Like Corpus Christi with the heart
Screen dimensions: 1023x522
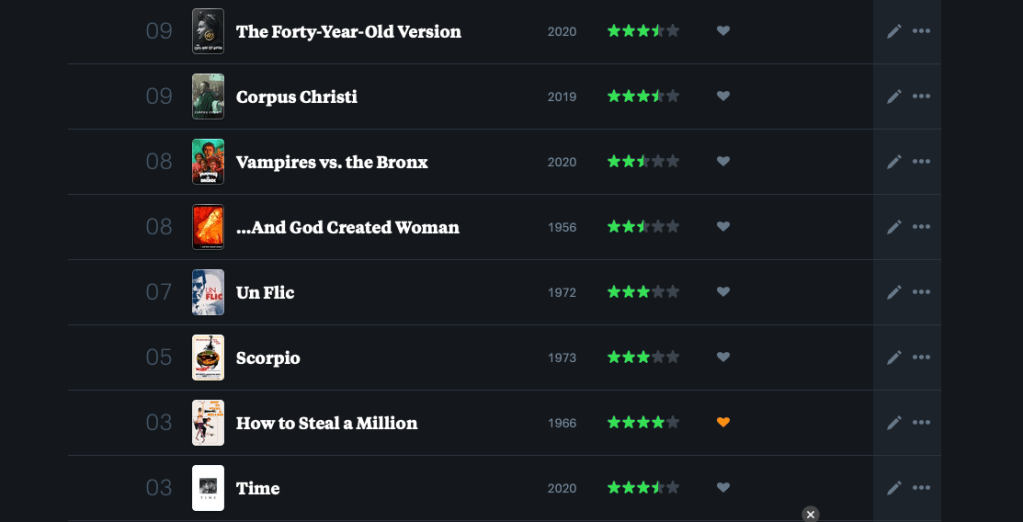[x=723, y=96]
